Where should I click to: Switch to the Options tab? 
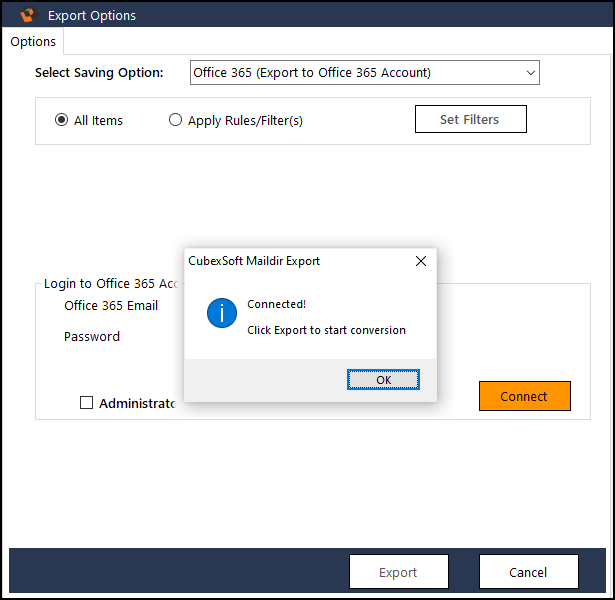coord(33,42)
